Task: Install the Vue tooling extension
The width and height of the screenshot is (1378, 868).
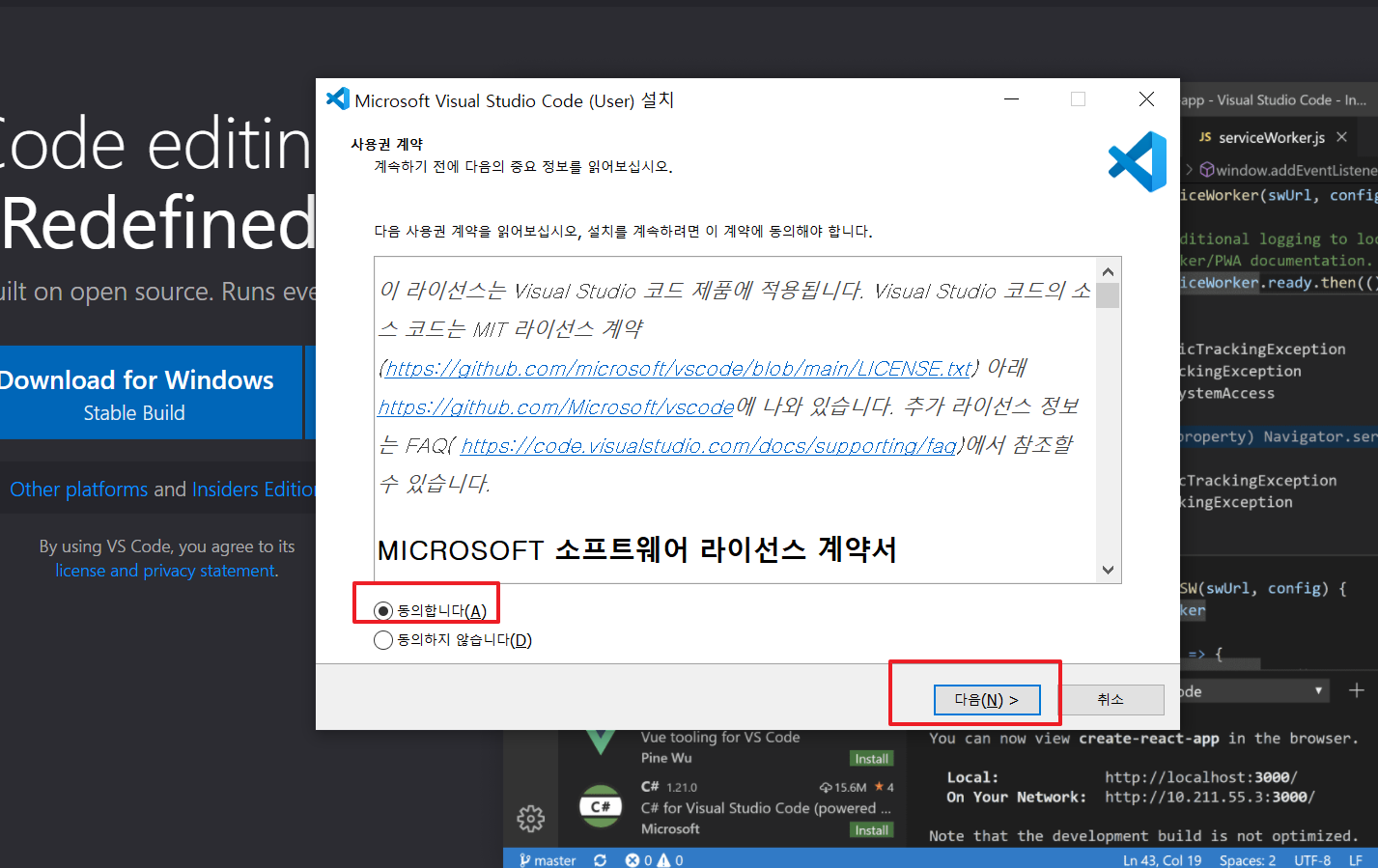Action: [x=871, y=759]
